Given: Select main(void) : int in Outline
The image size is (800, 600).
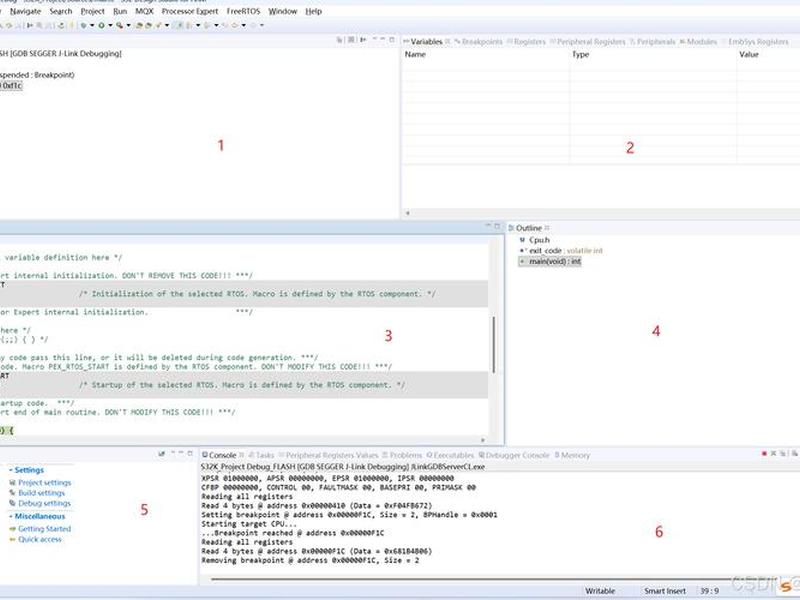Looking at the screenshot, I should pos(550,261).
